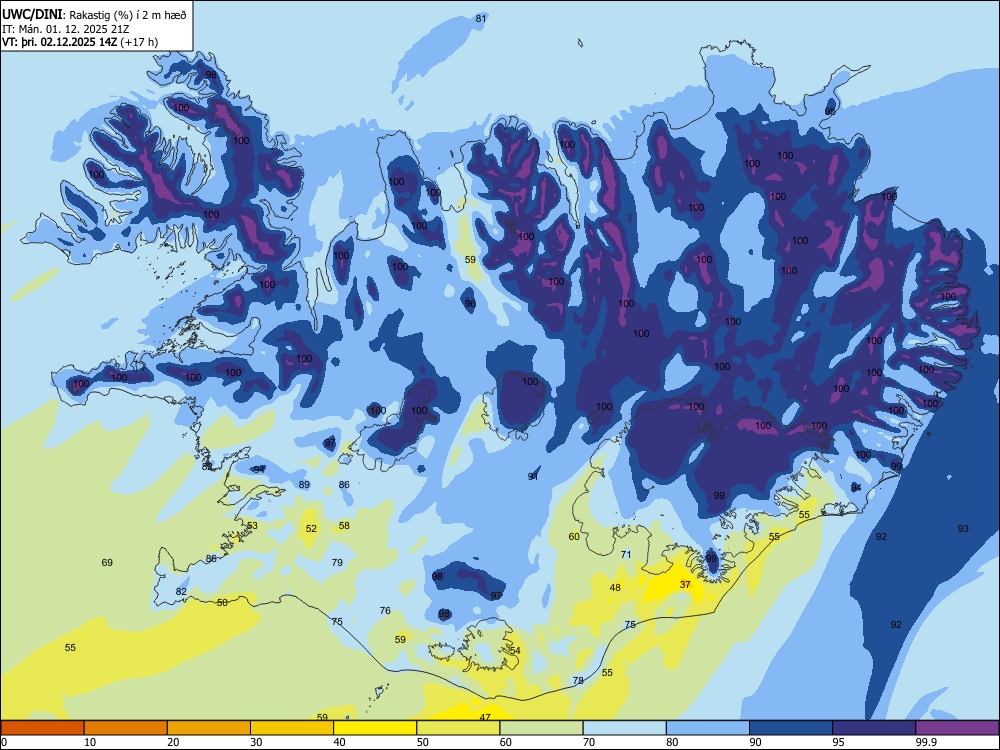Click the '76' humidity value on the map
Image resolution: width=1000 pixels, height=750 pixels.
(x=385, y=610)
